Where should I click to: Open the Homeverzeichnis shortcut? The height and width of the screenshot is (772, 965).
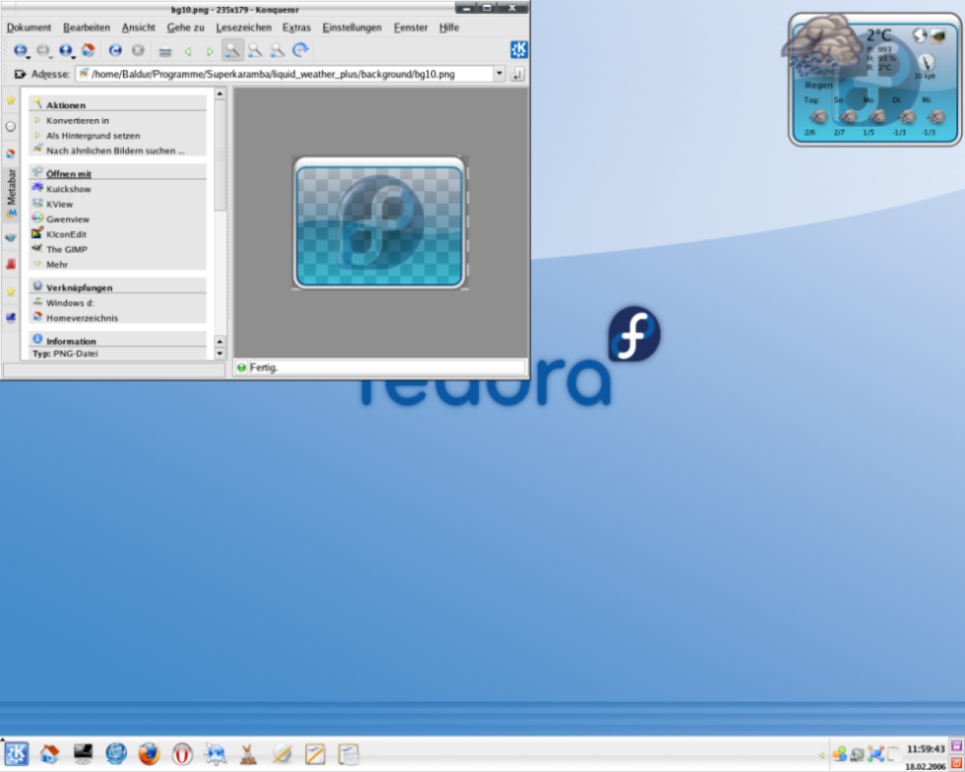point(82,318)
